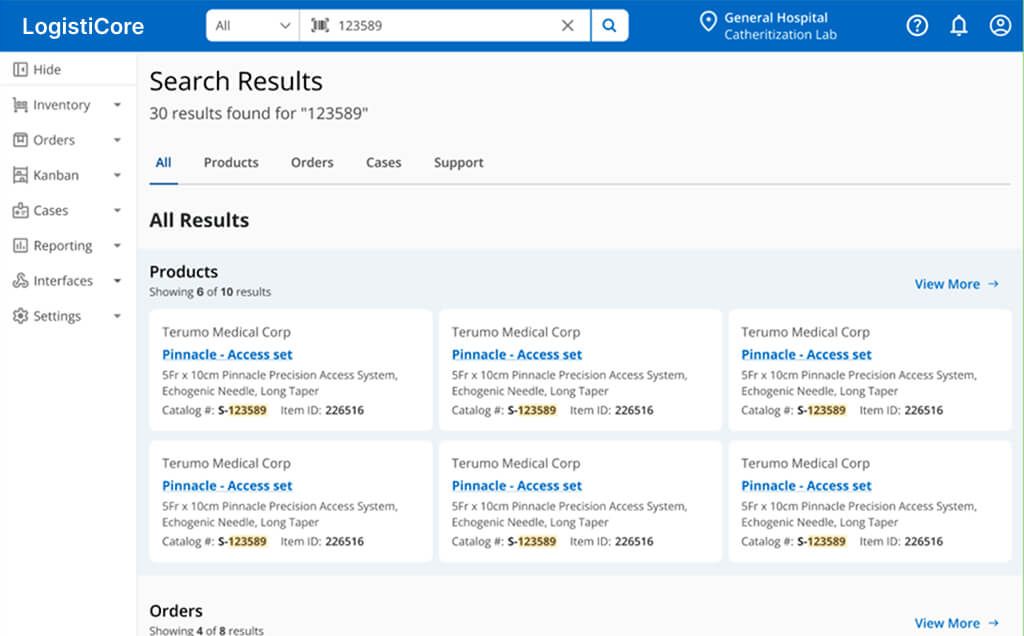Click View More in Products section
This screenshot has width=1024, height=636.
pyautogui.click(x=956, y=284)
